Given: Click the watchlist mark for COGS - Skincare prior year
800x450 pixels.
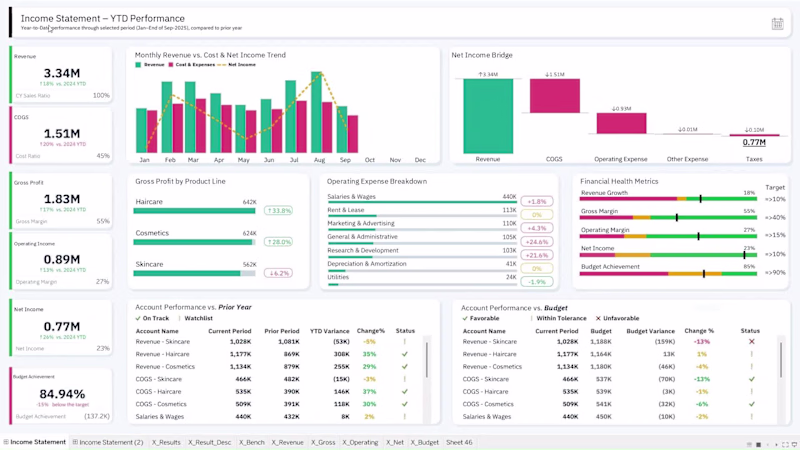Looking at the screenshot, I should [405, 379].
